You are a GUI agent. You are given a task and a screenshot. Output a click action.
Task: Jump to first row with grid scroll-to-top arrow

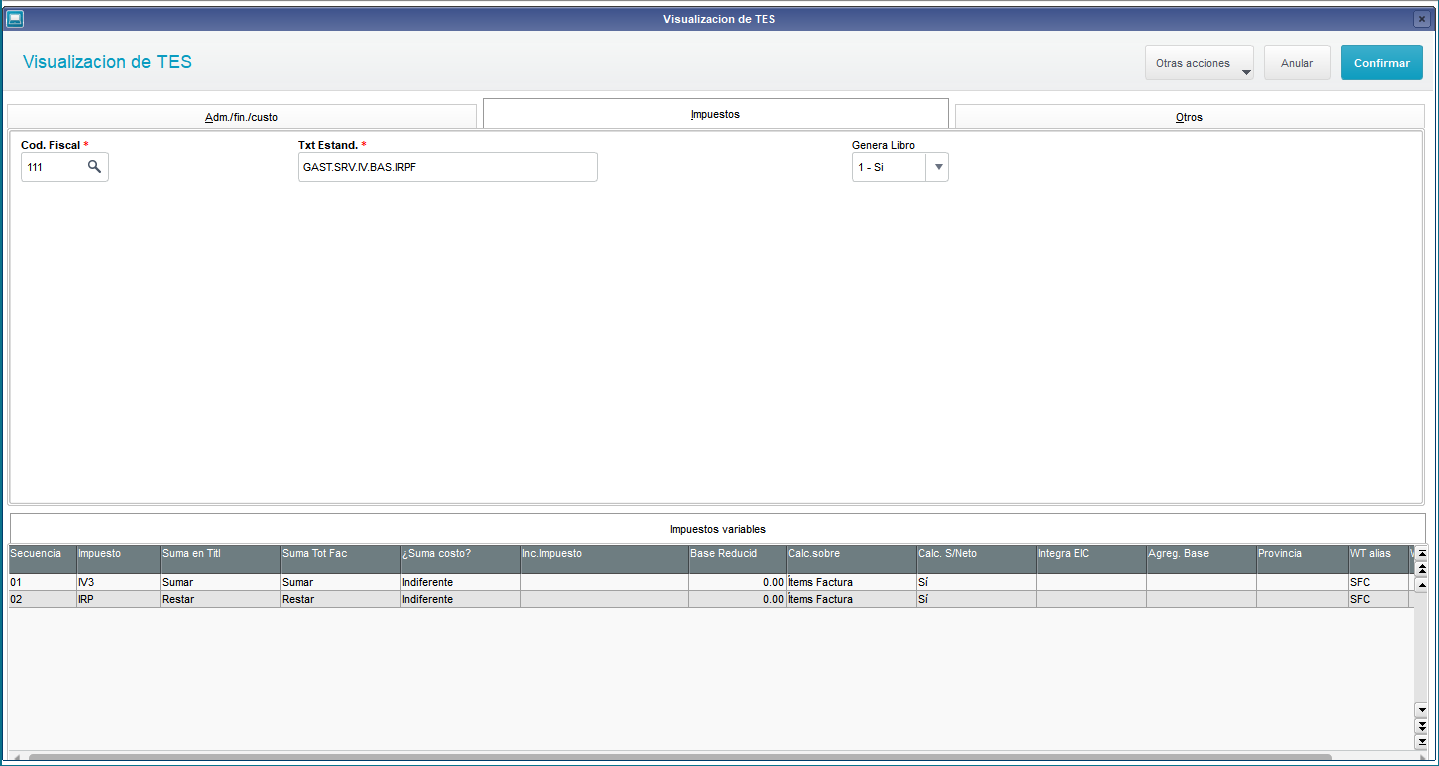1422,552
